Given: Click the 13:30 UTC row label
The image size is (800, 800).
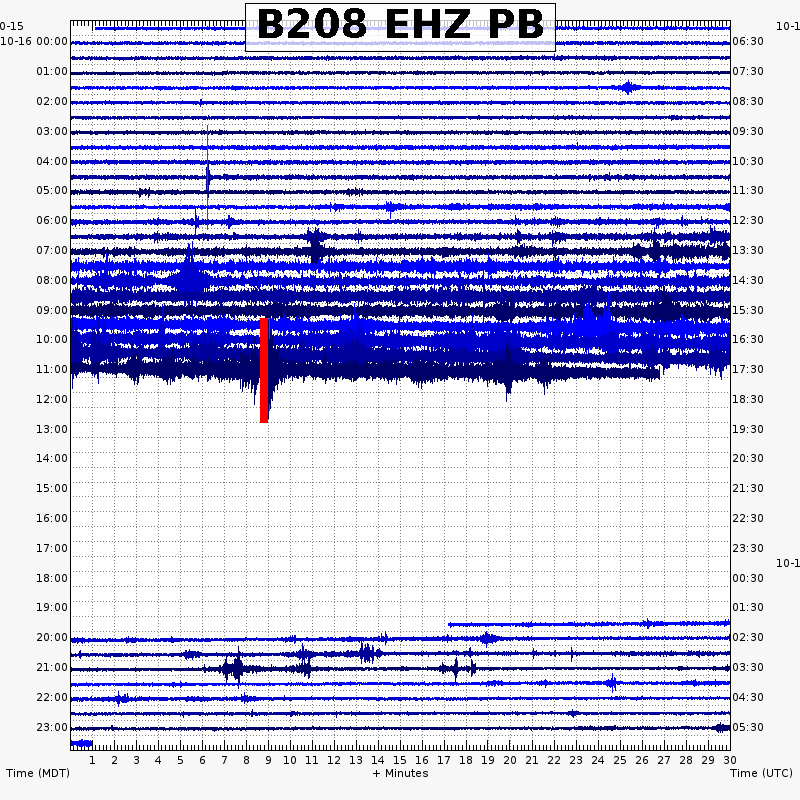Looking at the screenshot, I should tap(748, 251).
